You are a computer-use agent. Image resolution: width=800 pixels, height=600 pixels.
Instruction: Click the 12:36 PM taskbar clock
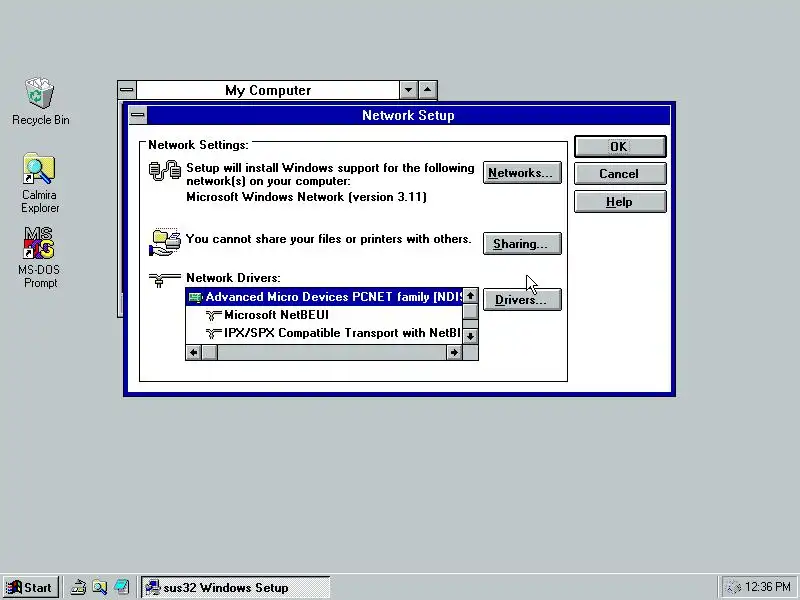(x=767, y=587)
